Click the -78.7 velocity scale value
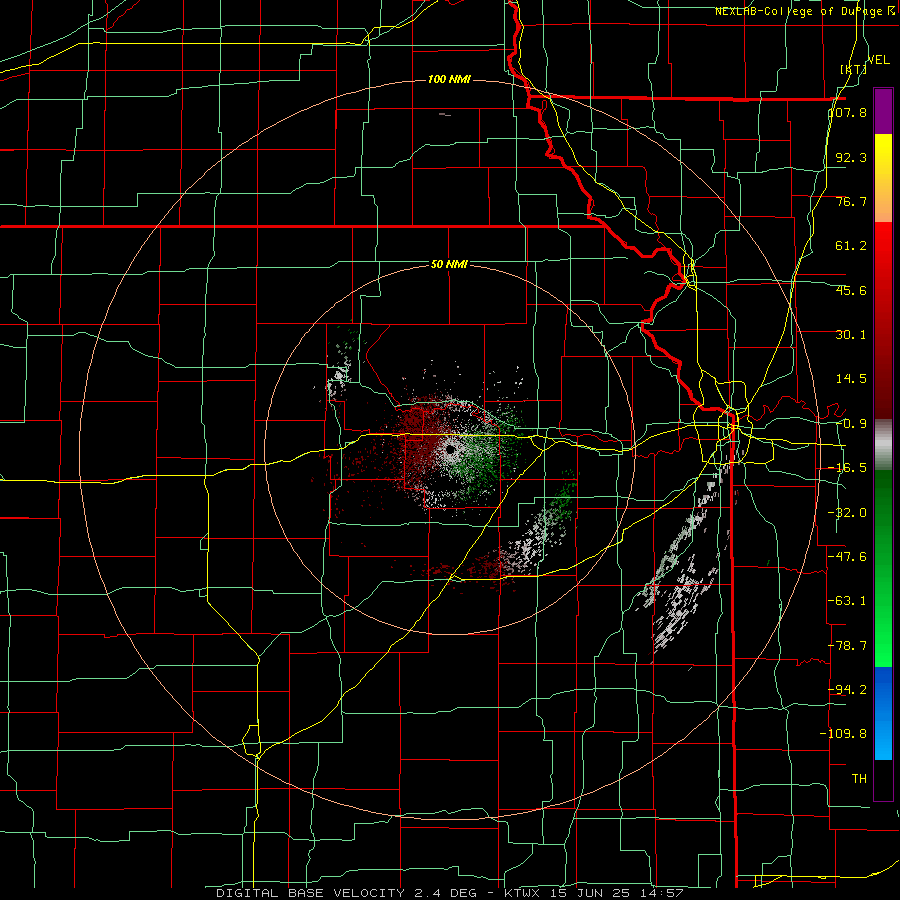Image resolution: width=900 pixels, height=900 pixels. pyautogui.click(x=847, y=646)
